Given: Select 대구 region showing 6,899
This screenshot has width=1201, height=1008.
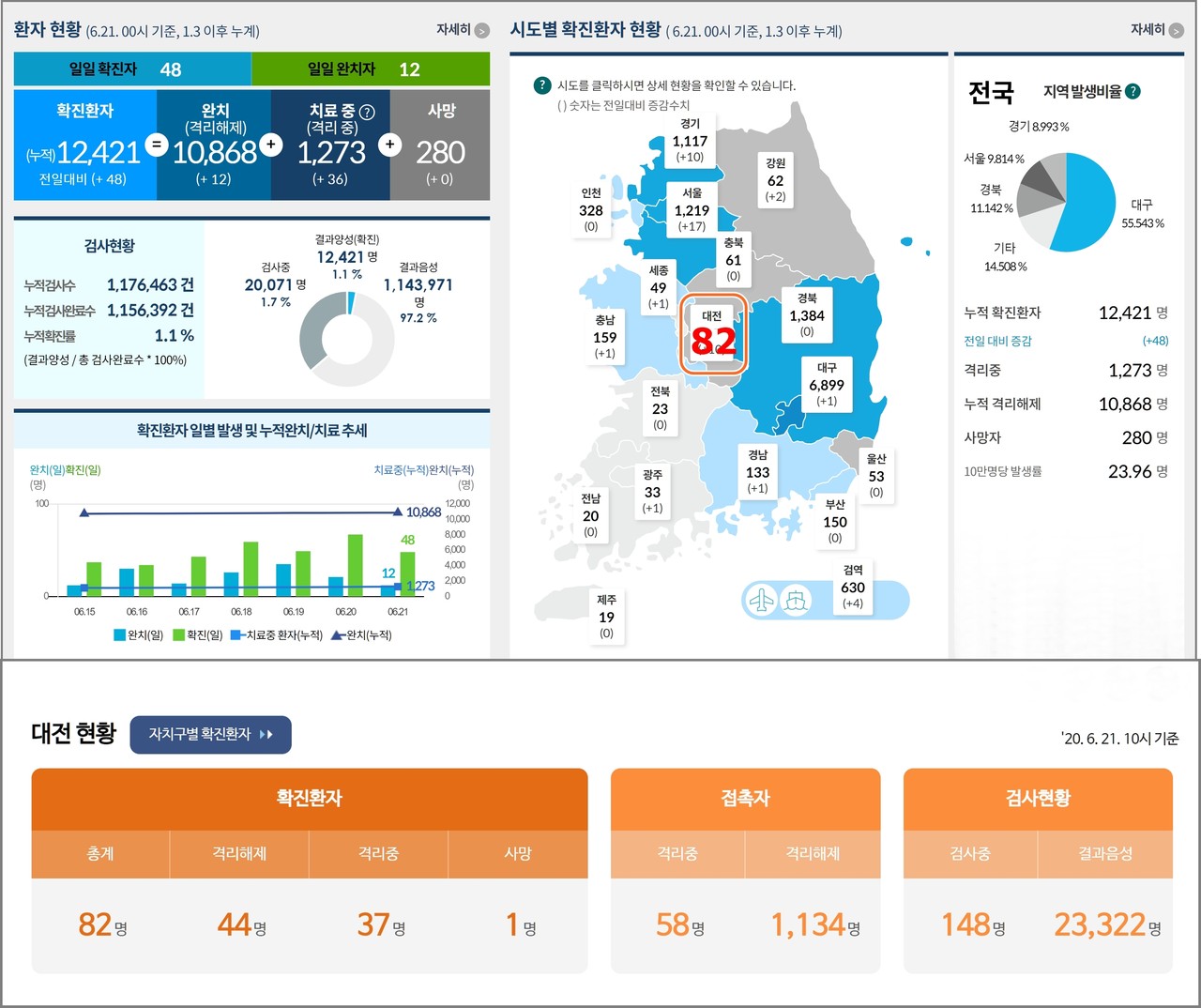Looking at the screenshot, I should click(x=827, y=385).
